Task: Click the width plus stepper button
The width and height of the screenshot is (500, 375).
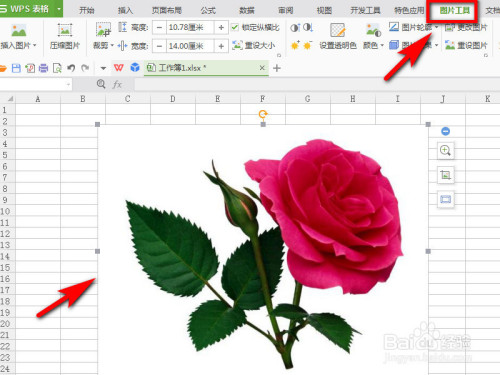Action: point(221,46)
